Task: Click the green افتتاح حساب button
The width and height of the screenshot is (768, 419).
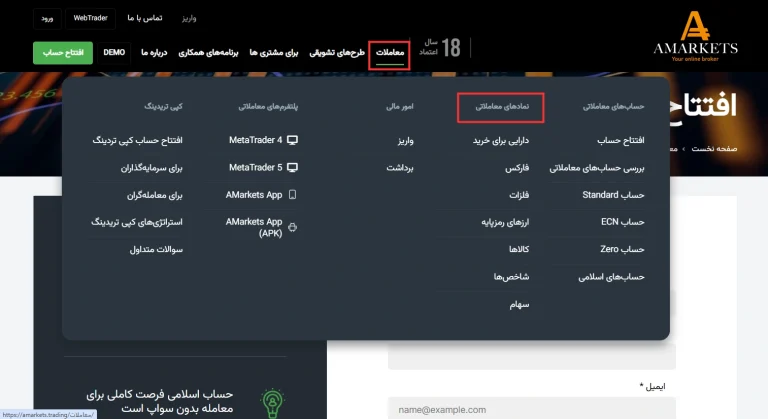Action: (x=63, y=52)
